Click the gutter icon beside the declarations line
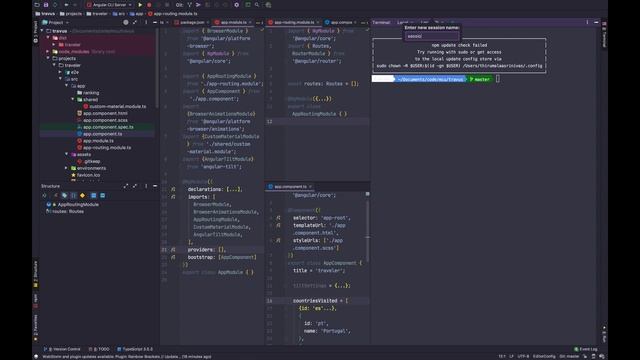 pyautogui.click(x=173, y=189)
